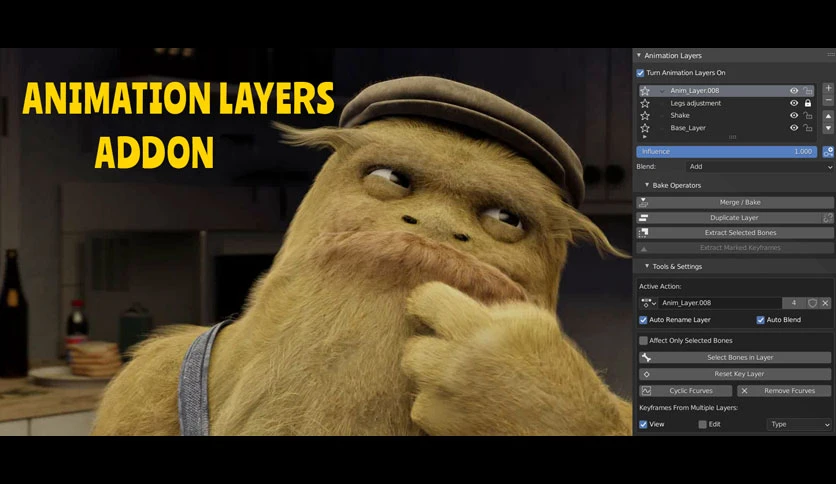The image size is (836, 484).
Task: Click action user count 4
Action: point(793,303)
